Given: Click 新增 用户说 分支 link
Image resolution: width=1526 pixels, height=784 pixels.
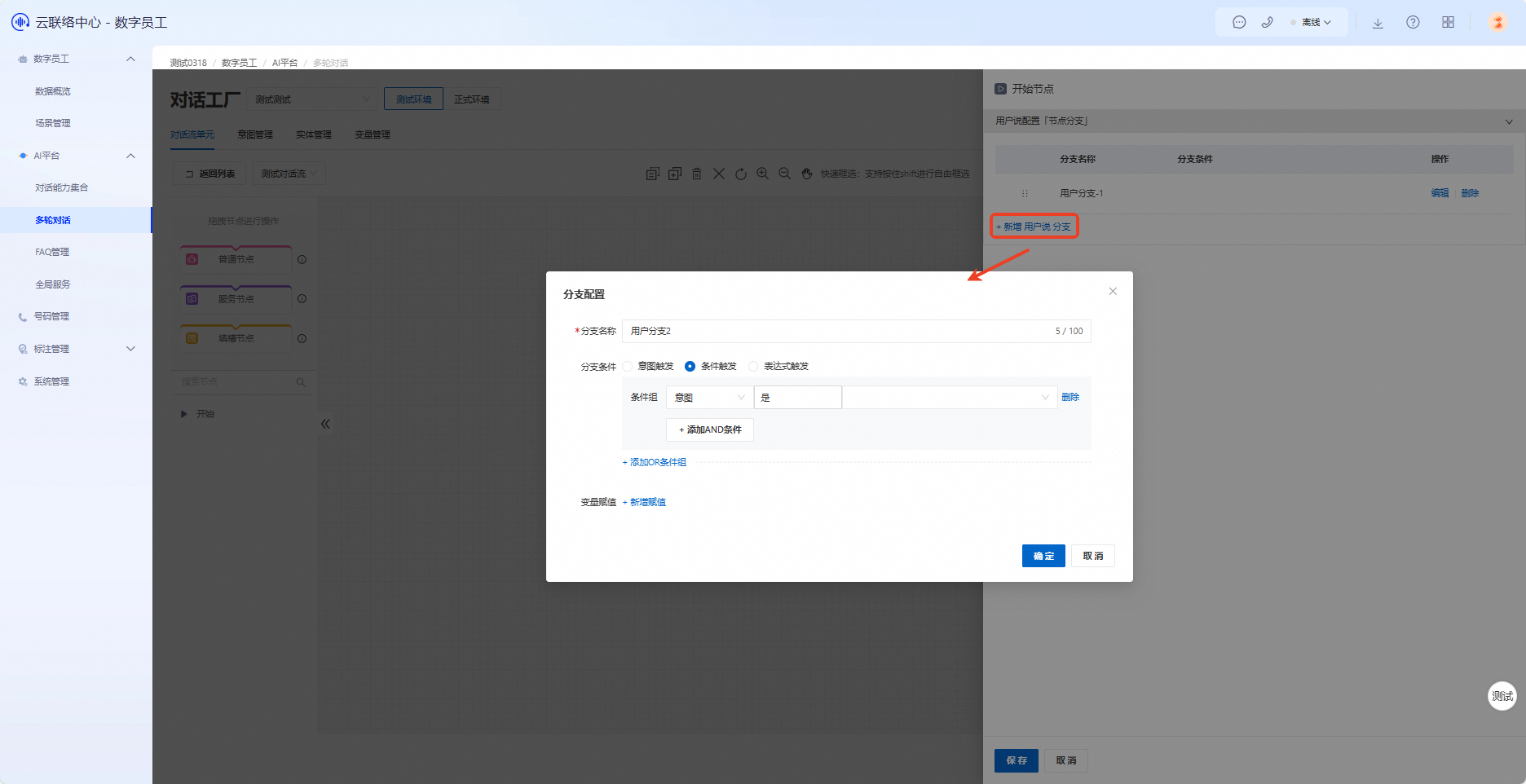Looking at the screenshot, I should pyautogui.click(x=1034, y=227).
